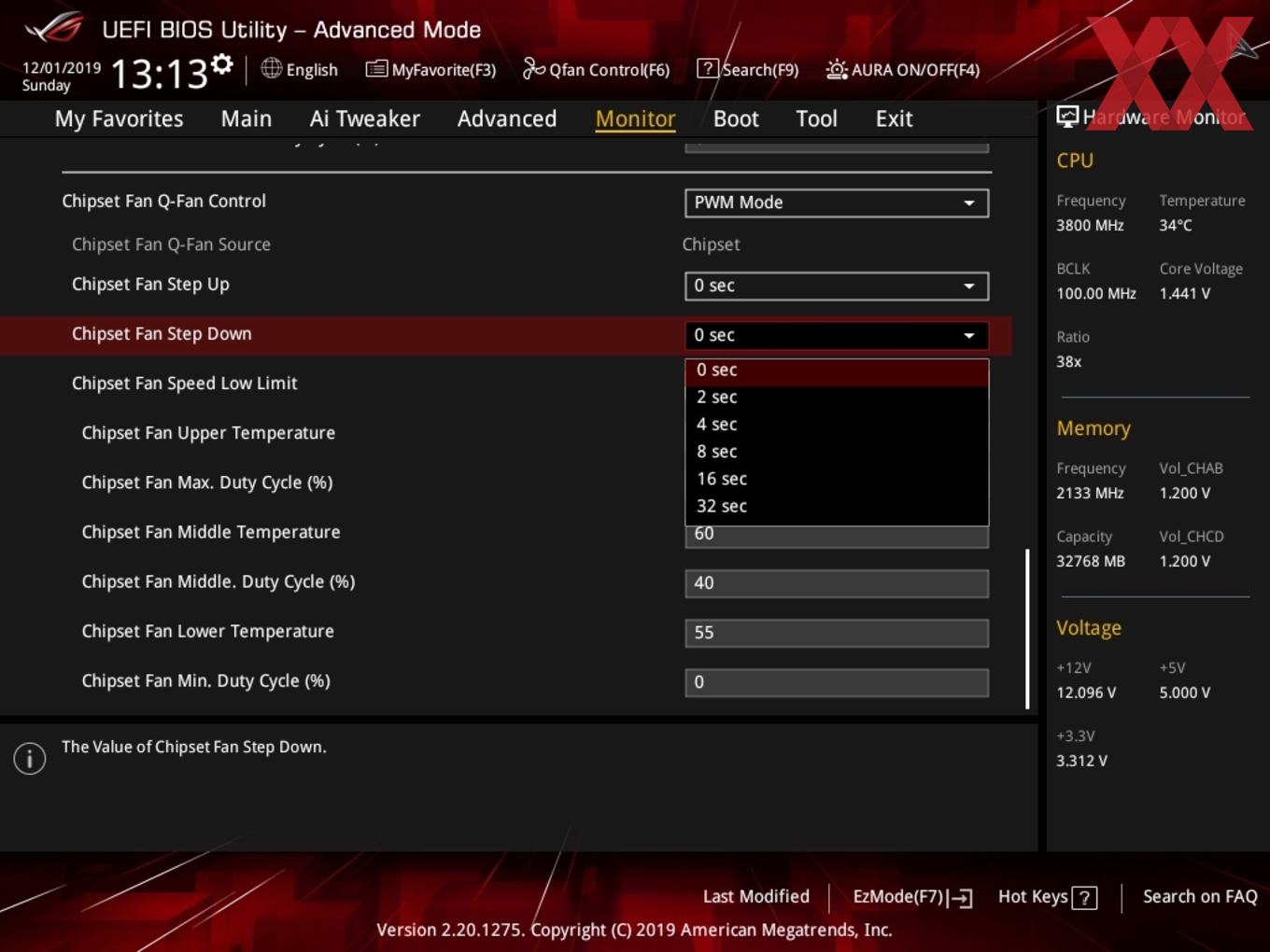Screen dimensions: 1270x952
Task: Open Ai Tweaker tab
Action: [x=365, y=119]
